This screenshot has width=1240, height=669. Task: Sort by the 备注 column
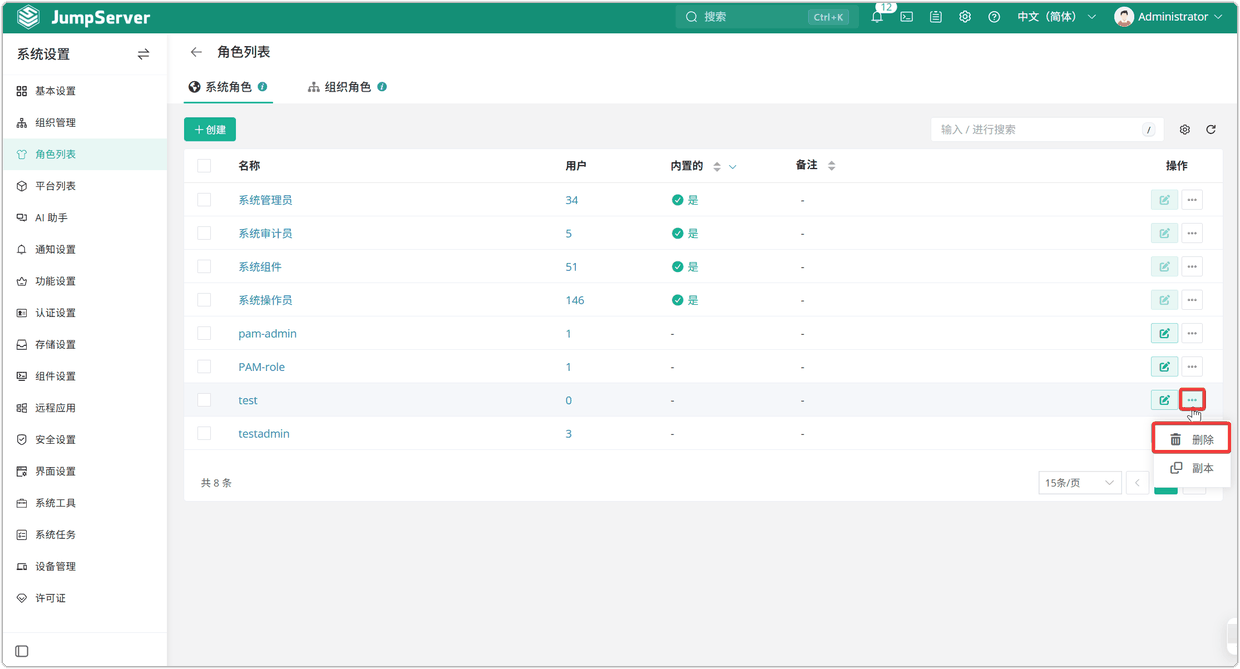click(831, 166)
